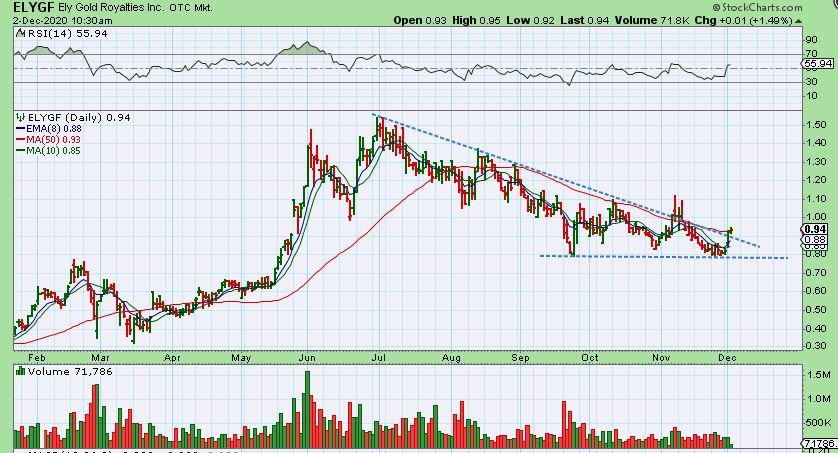Click the 0.60 price axis label
Viewport: 838px width, 453px height.
(816, 291)
